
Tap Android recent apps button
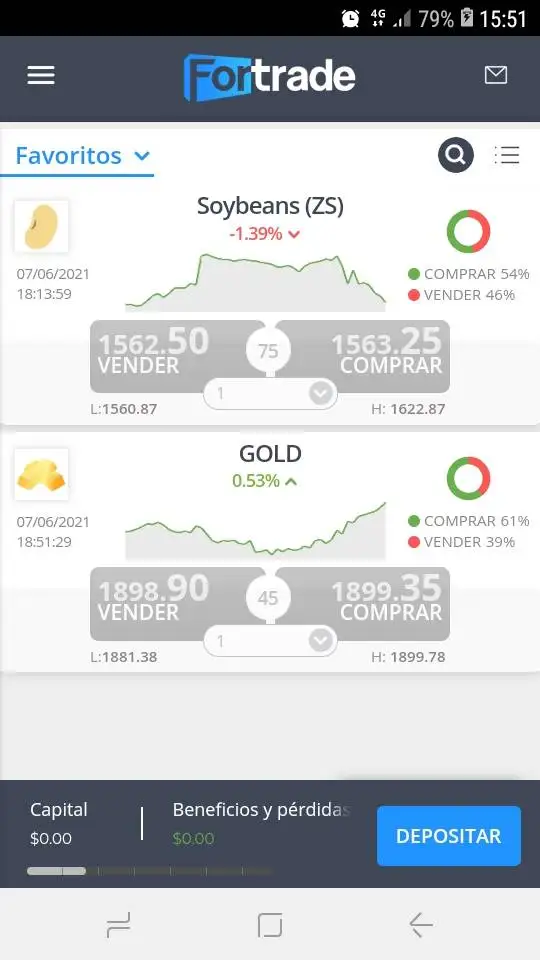pos(118,924)
